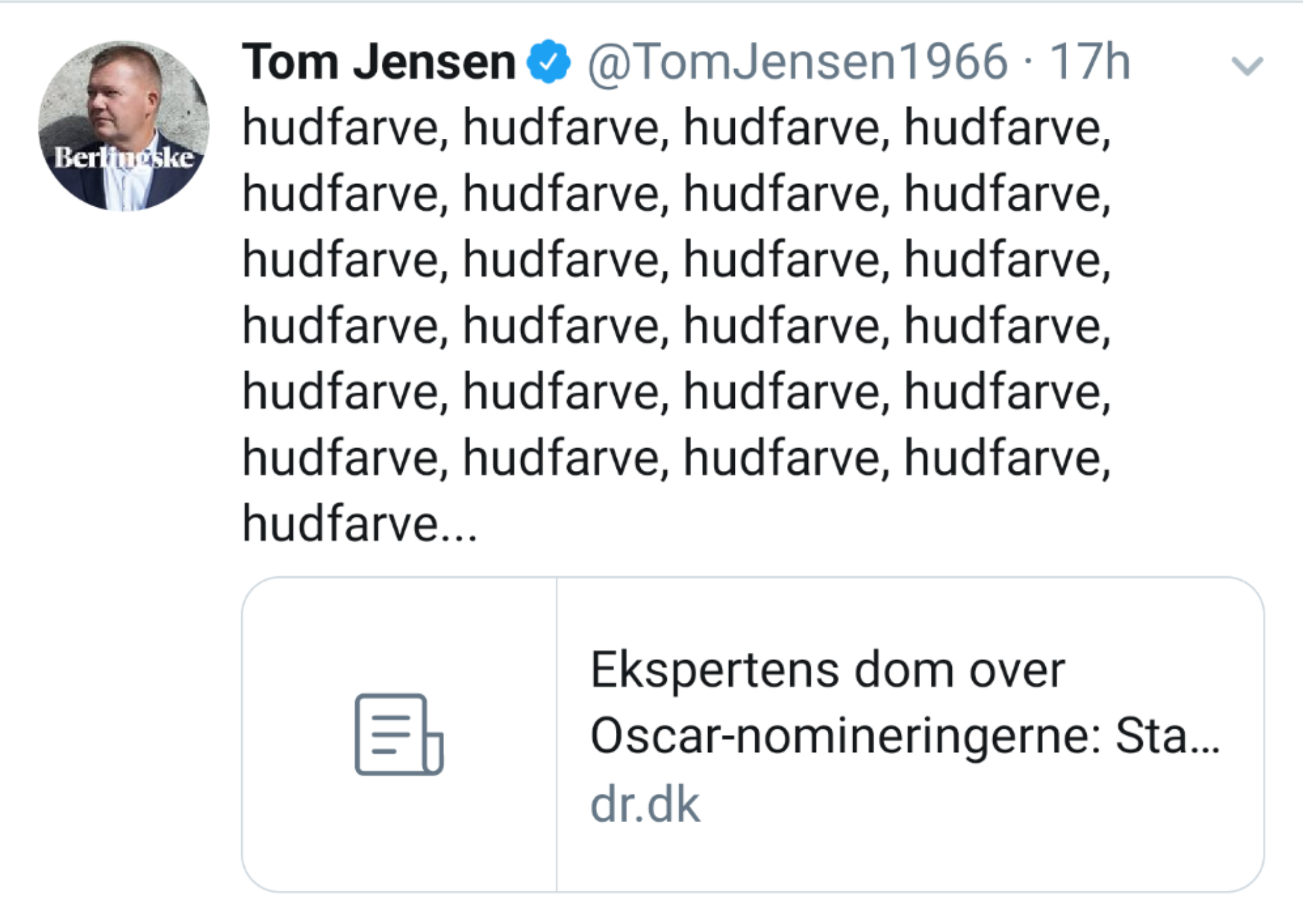This screenshot has height=924, width=1303.
Task: Click the blue verified checkmark badge
Action: coord(548,62)
